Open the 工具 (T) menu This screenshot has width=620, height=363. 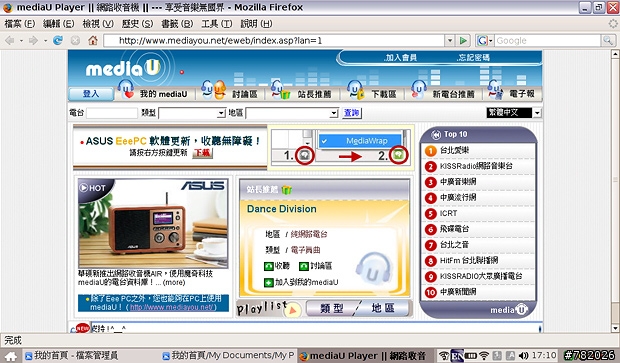point(216,24)
